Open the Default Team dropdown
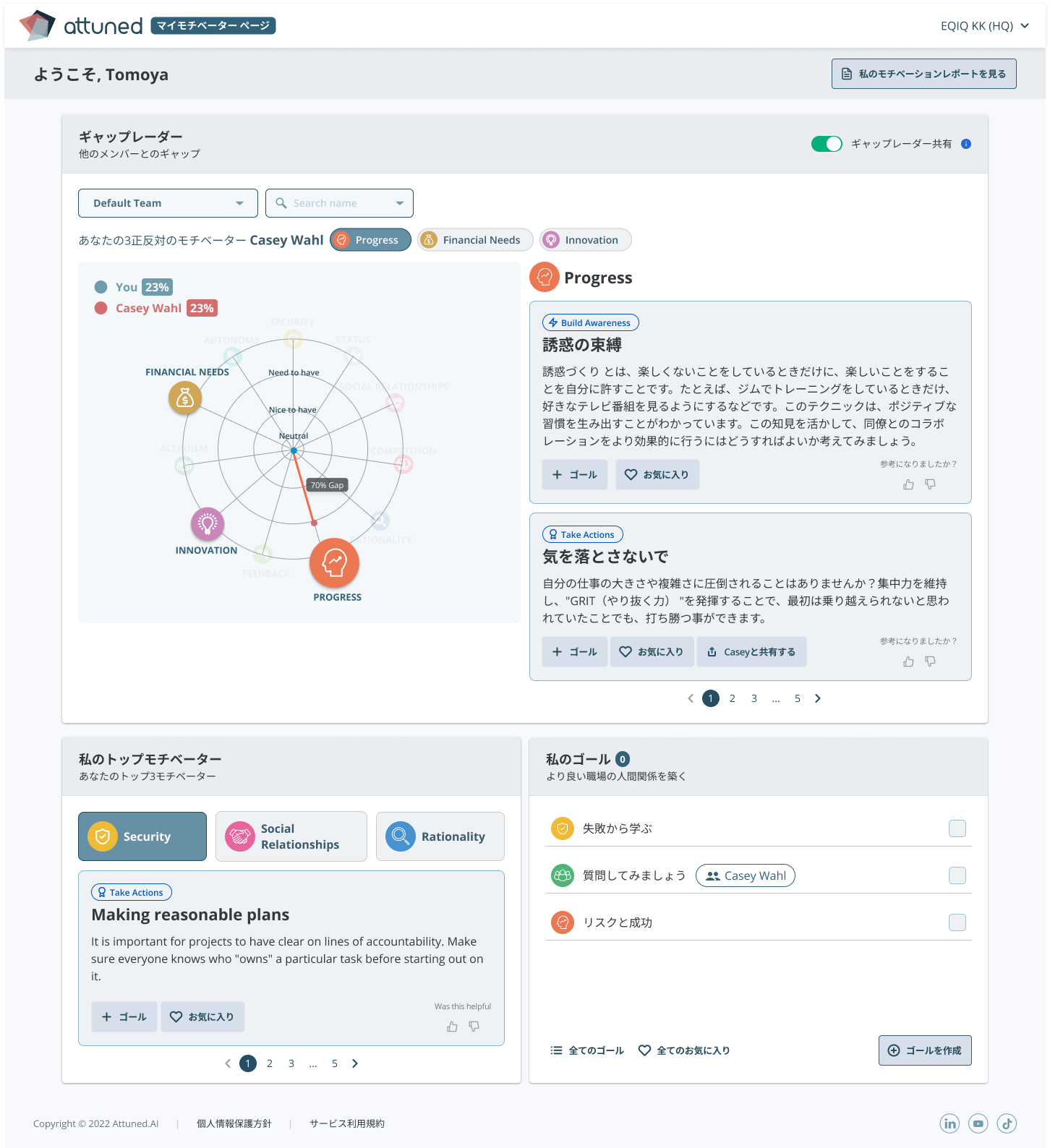 click(168, 203)
